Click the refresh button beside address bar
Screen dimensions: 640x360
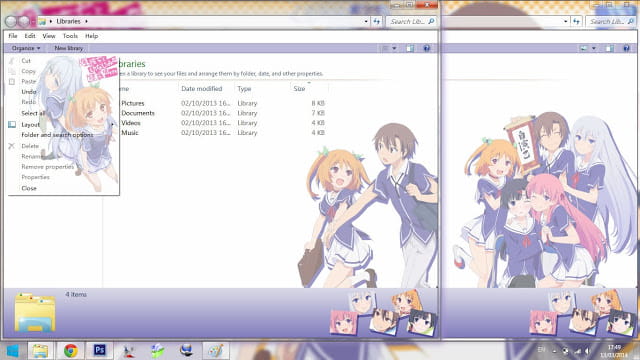point(376,21)
